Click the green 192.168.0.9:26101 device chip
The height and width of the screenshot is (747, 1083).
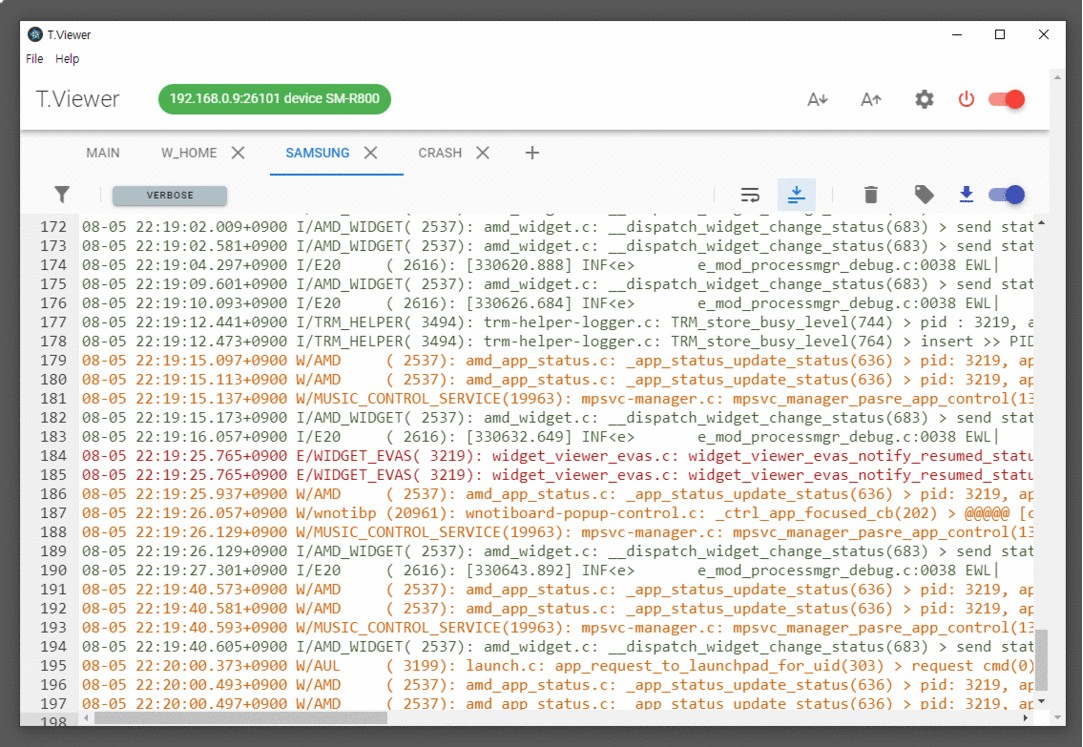(x=274, y=99)
